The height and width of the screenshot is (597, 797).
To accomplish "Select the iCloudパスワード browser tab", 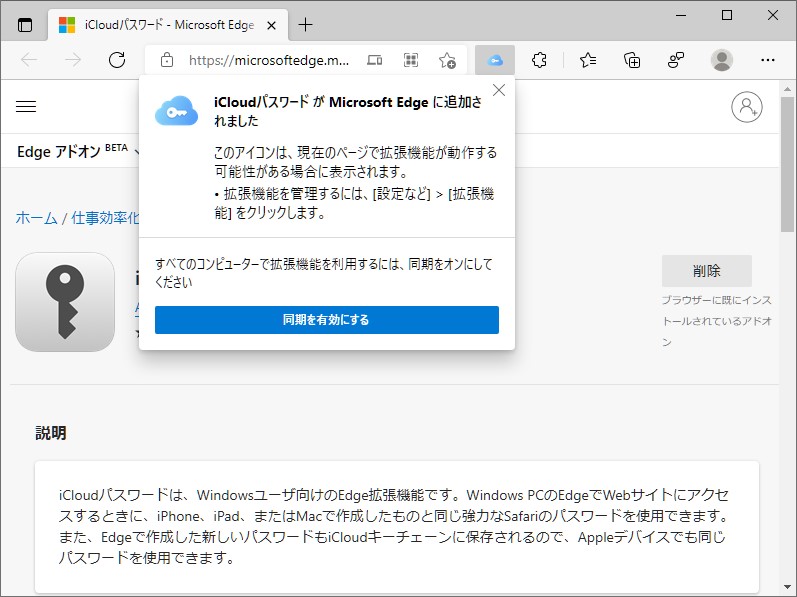I will (168, 24).
